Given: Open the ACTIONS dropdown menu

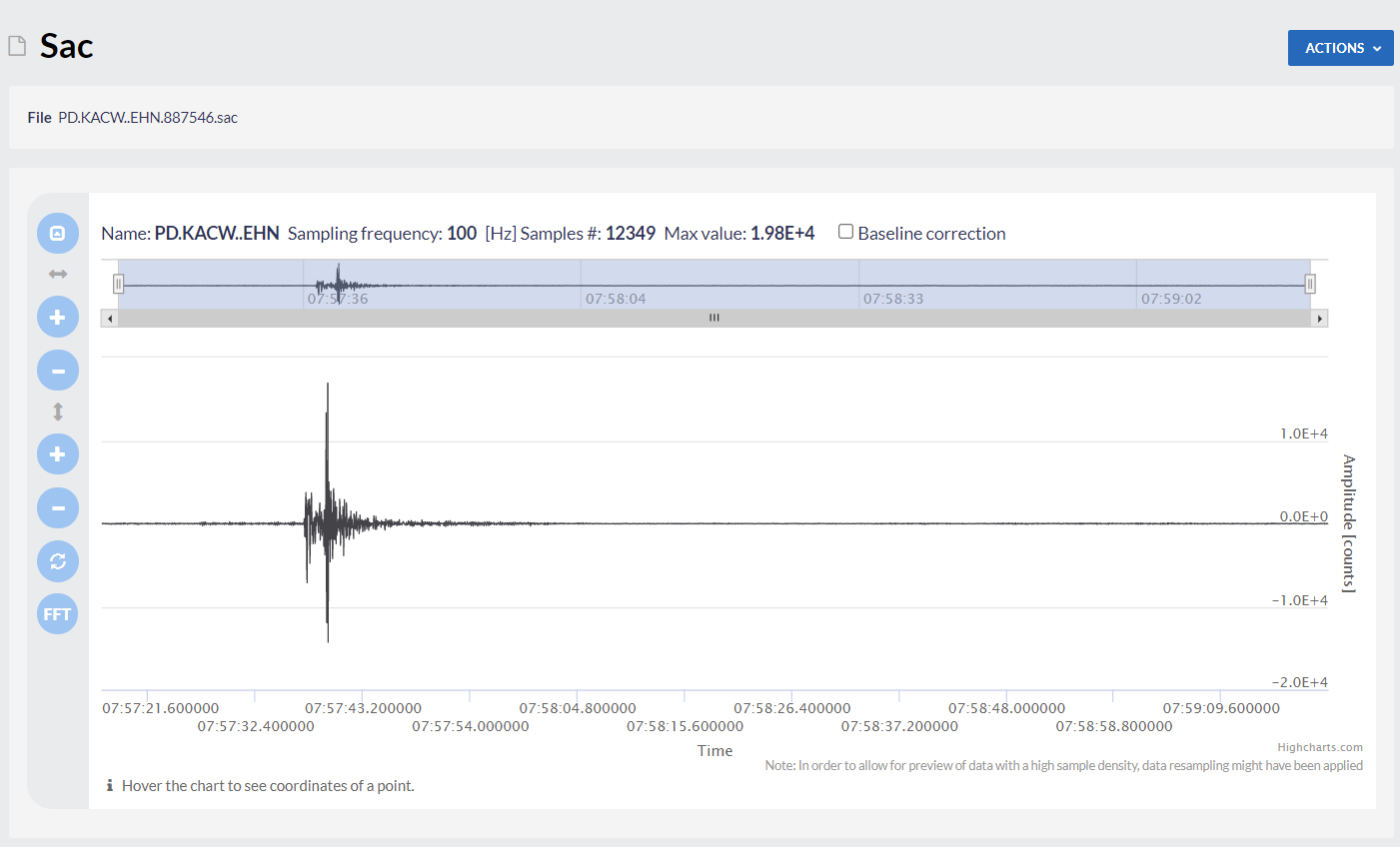Looking at the screenshot, I should pos(1341,48).
